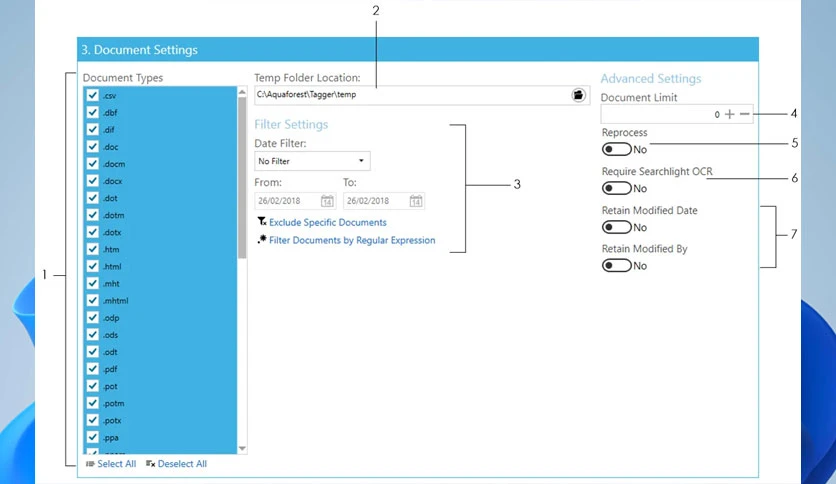This screenshot has width=836, height=484.
Task: Uncheck the .ppa document type
Action: click(x=93, y=437)
